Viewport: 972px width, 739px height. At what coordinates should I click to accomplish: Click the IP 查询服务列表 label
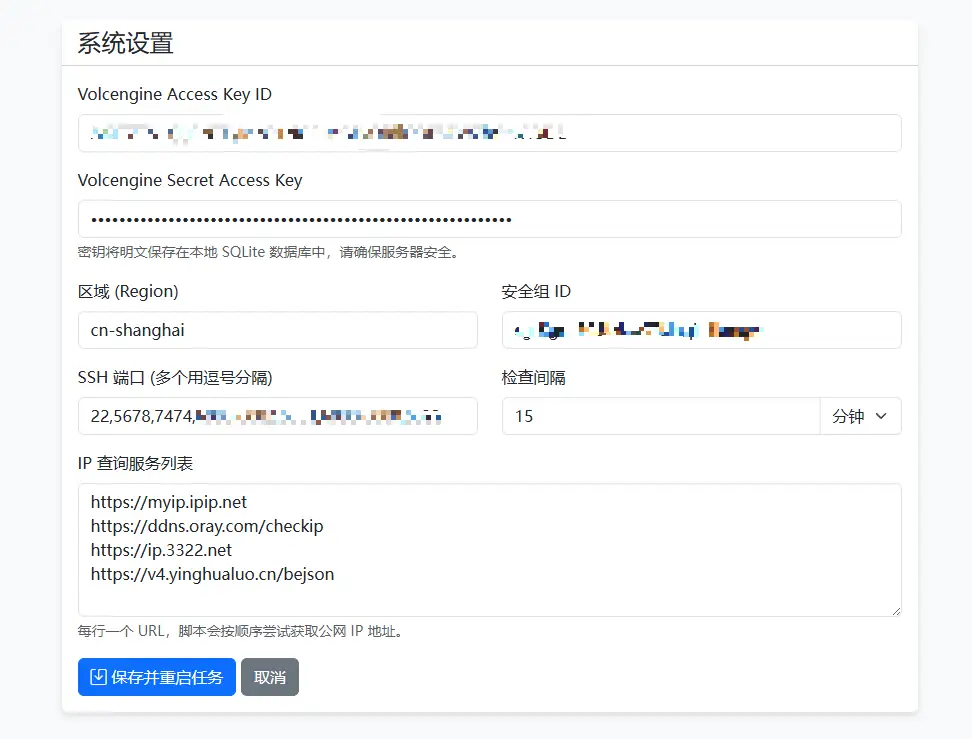coord(135,463)
